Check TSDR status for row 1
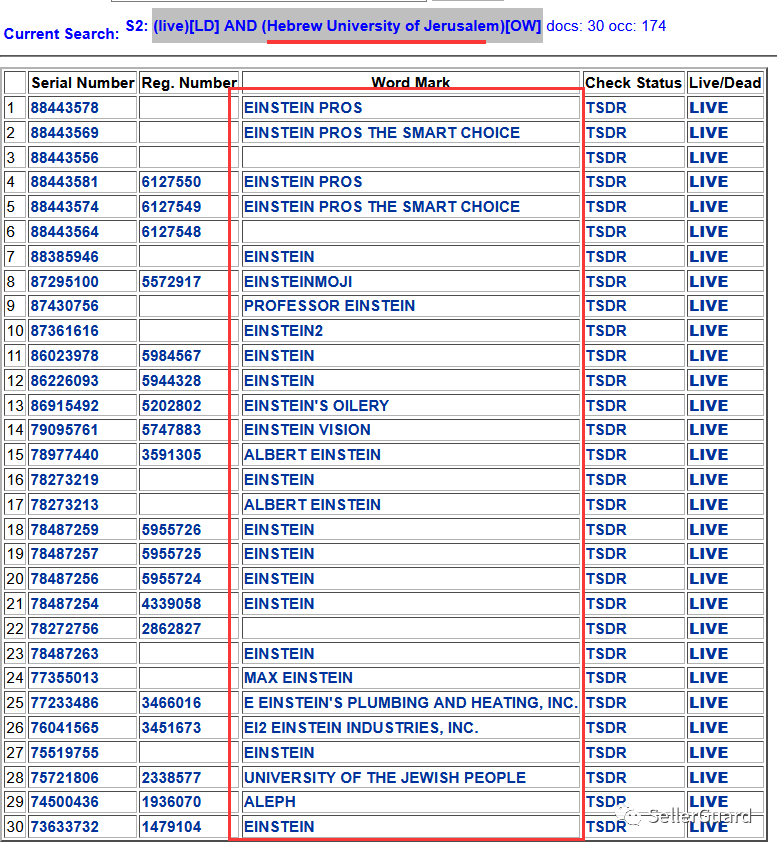This screenshot has width=777, height=847. pyautogui.click(x=606, y=107)
